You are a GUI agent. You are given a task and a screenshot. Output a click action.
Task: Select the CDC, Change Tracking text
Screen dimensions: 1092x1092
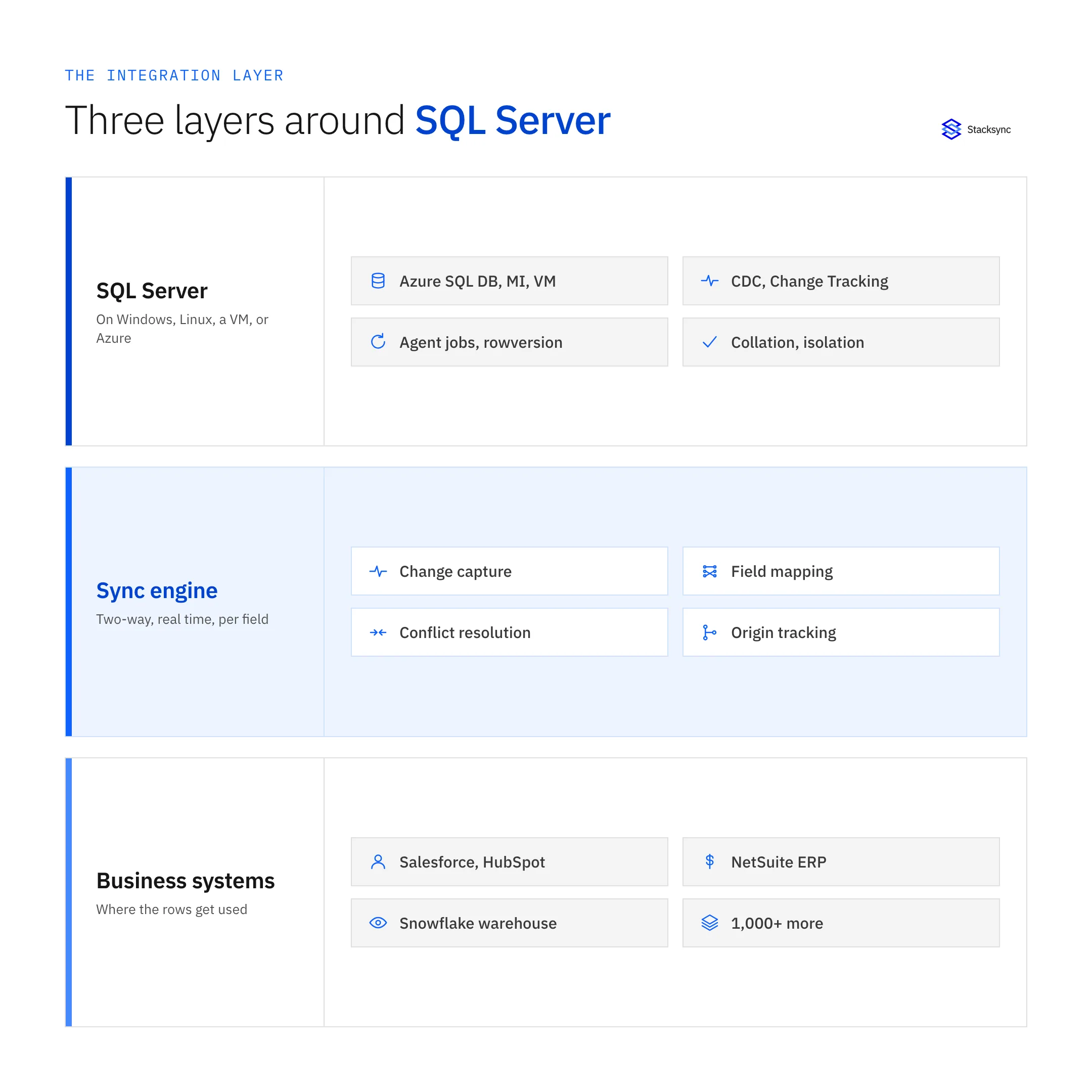click(809, 282)
